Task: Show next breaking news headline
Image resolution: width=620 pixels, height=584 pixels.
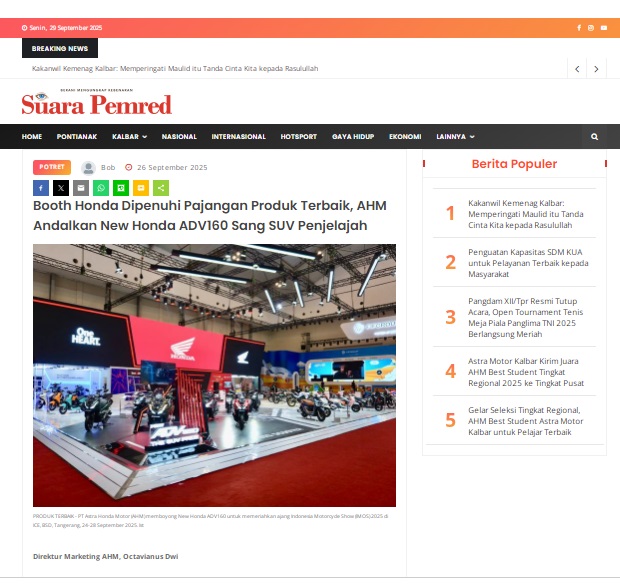Action: click(597, 69)
